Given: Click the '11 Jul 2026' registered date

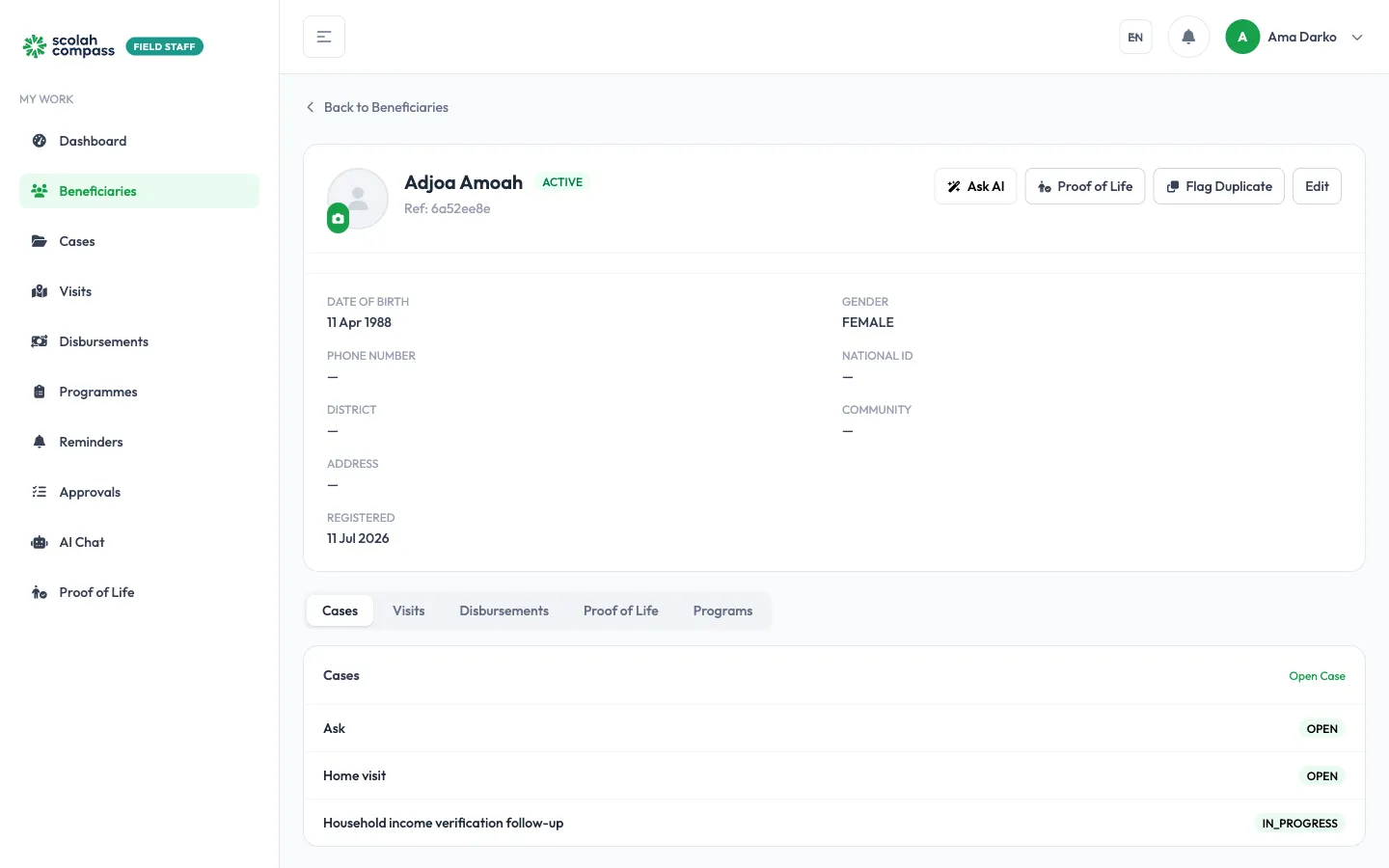Looking at the screenshot, I should coord(358,538).
